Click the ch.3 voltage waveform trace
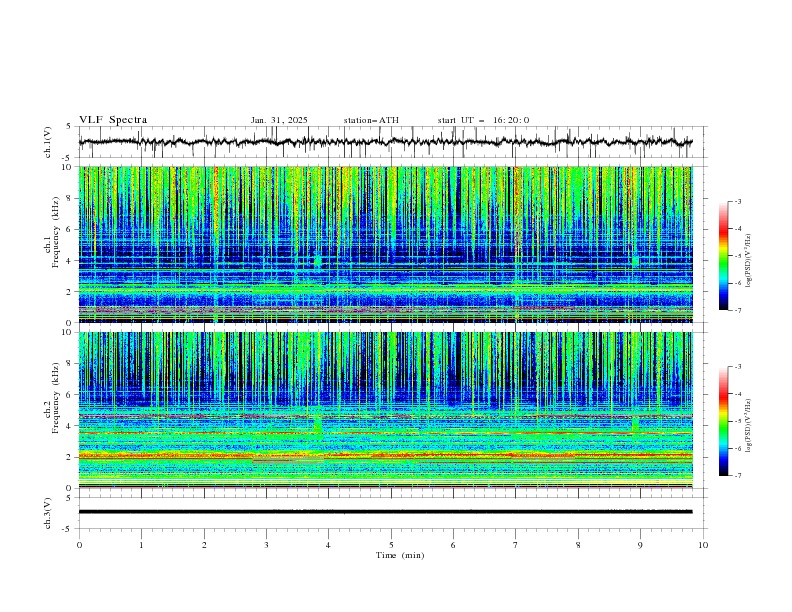This screenshot has width=792, height=612. (x=385, y=512)
